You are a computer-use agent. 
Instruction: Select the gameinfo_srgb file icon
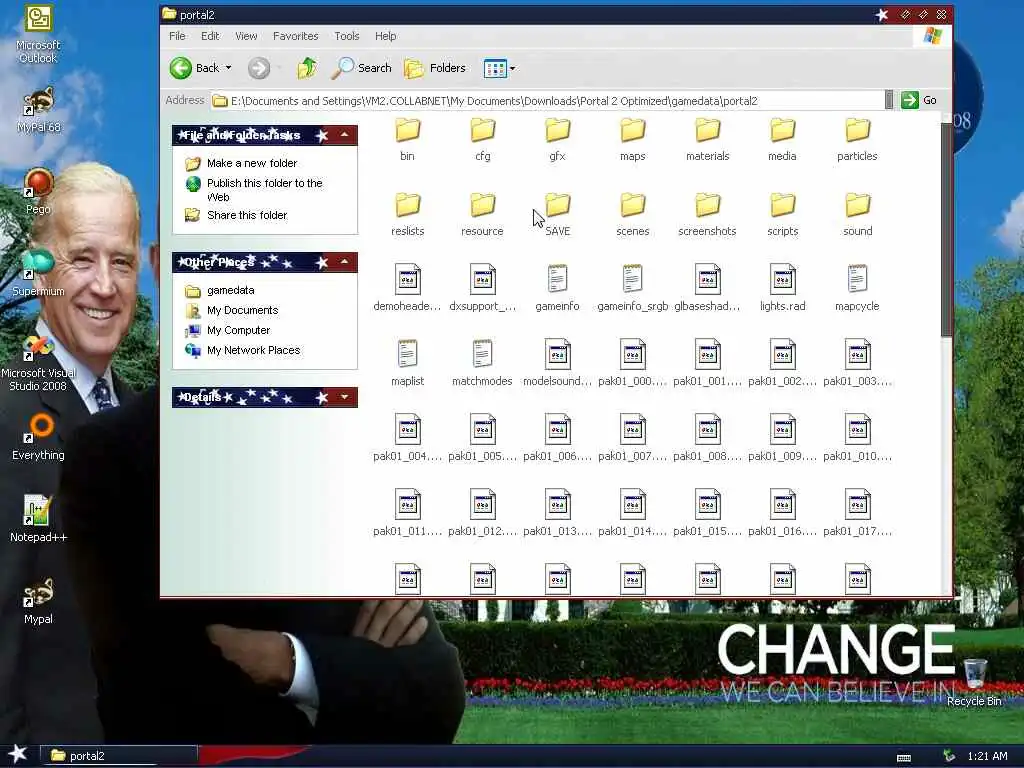point(632,279)
